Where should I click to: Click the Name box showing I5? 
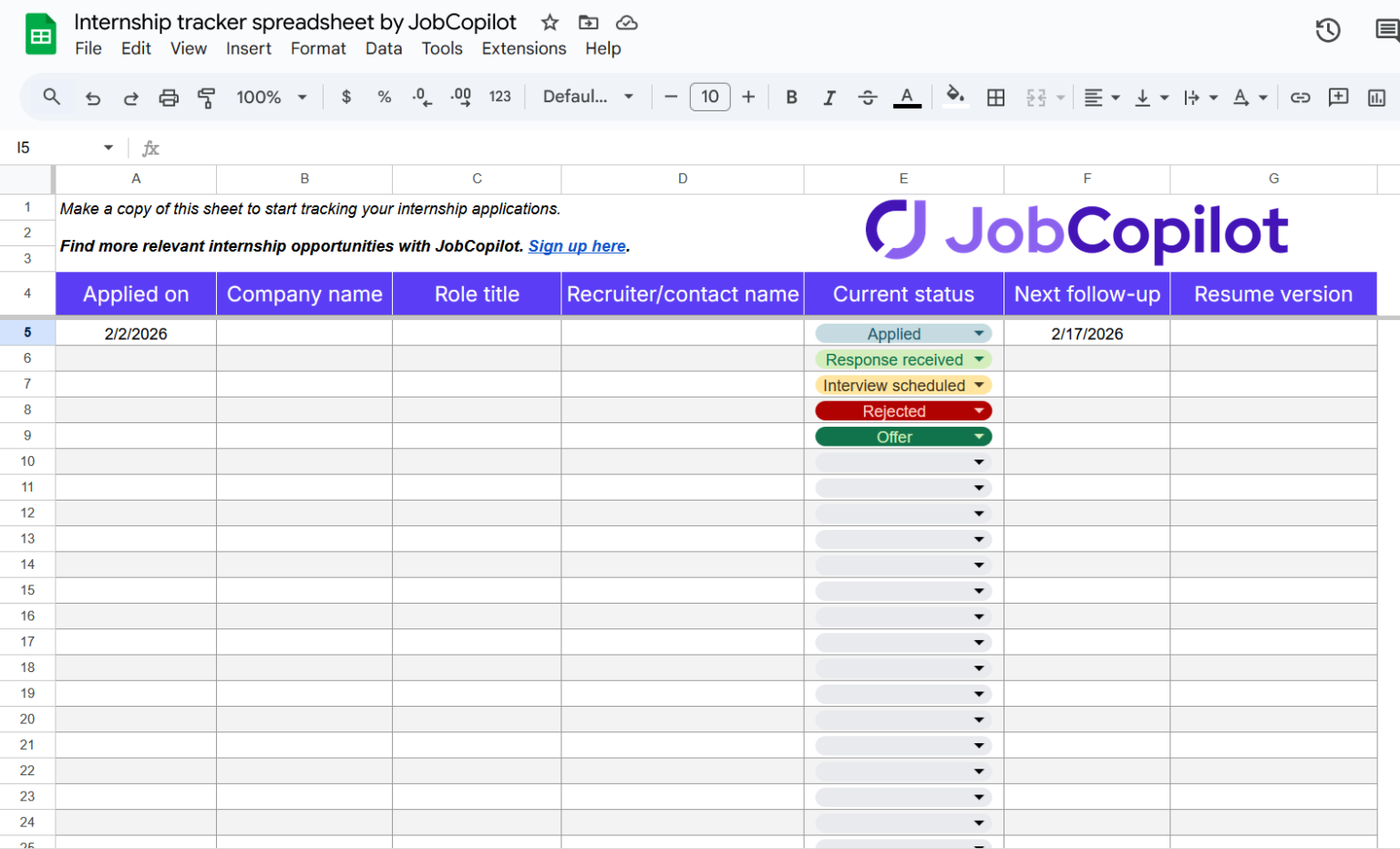coord(64,148)
